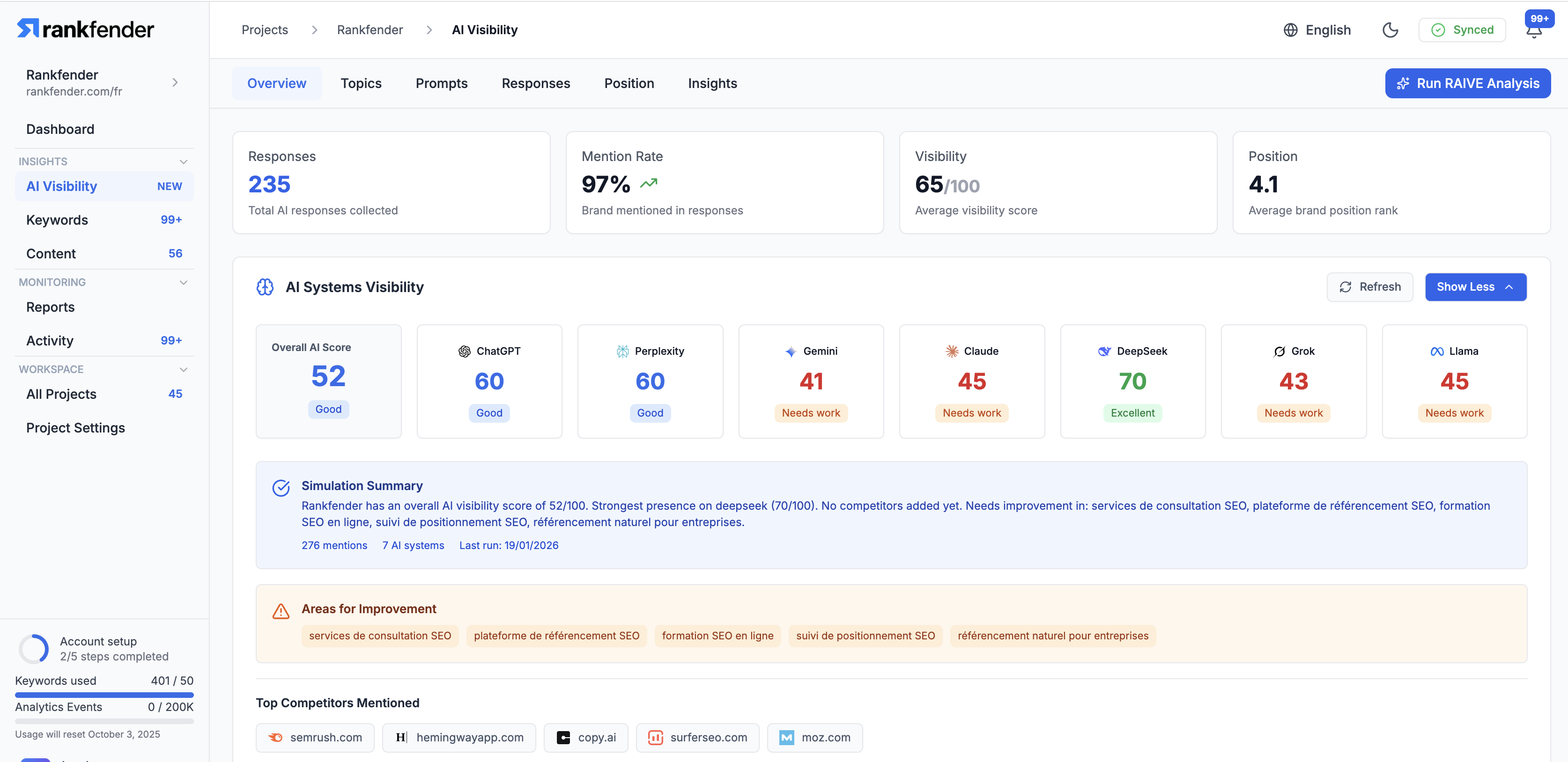This screenshot has height=762, width=1568.
Task: Collapse the INSIGHTS sidebar section
Action: point(183,162)
